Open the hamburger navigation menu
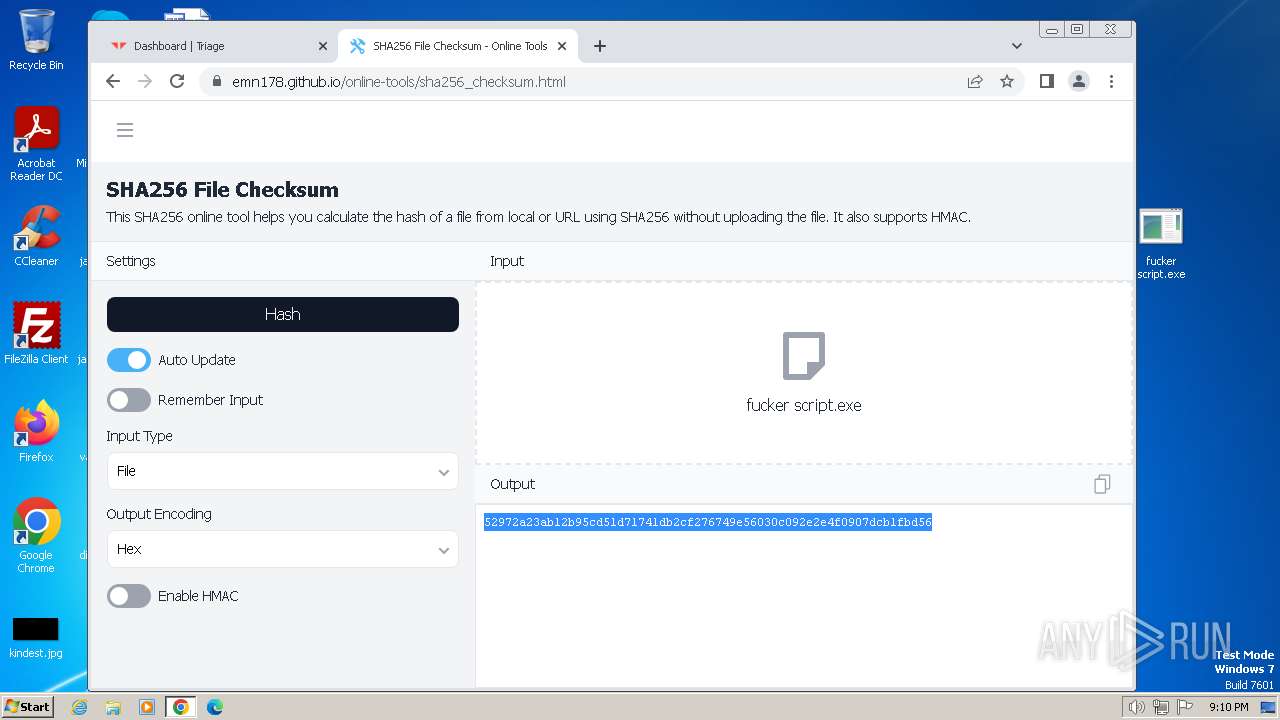Screen dimensions: 1280x720 tap(125, 130)
